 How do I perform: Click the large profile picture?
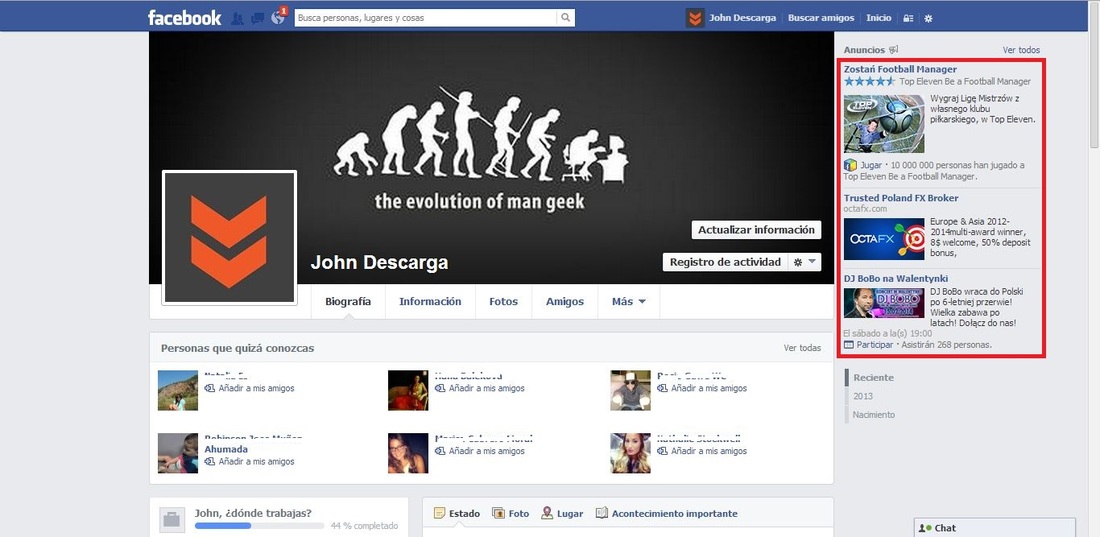(229, 238)
